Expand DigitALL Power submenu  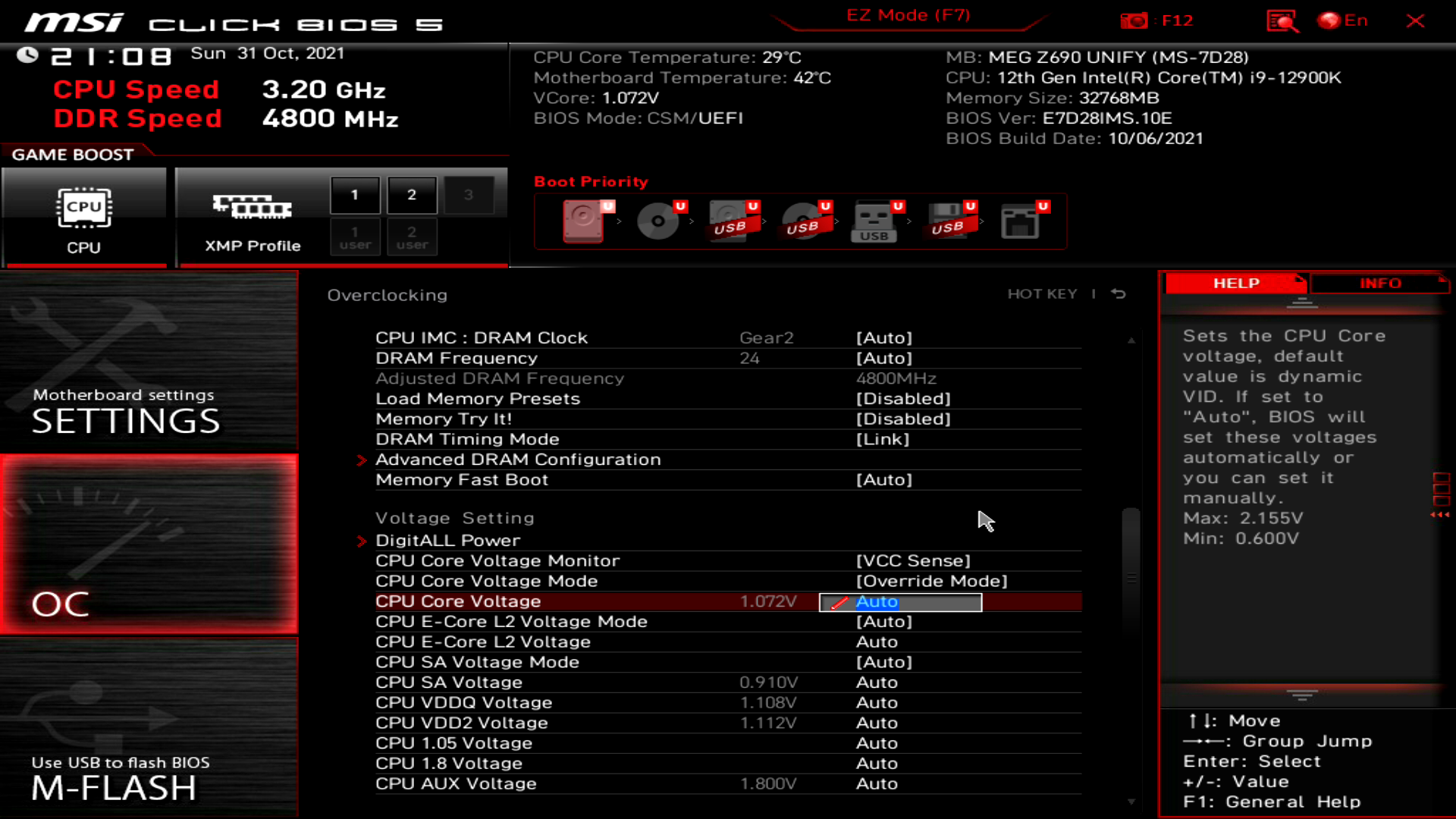(447, 541)
